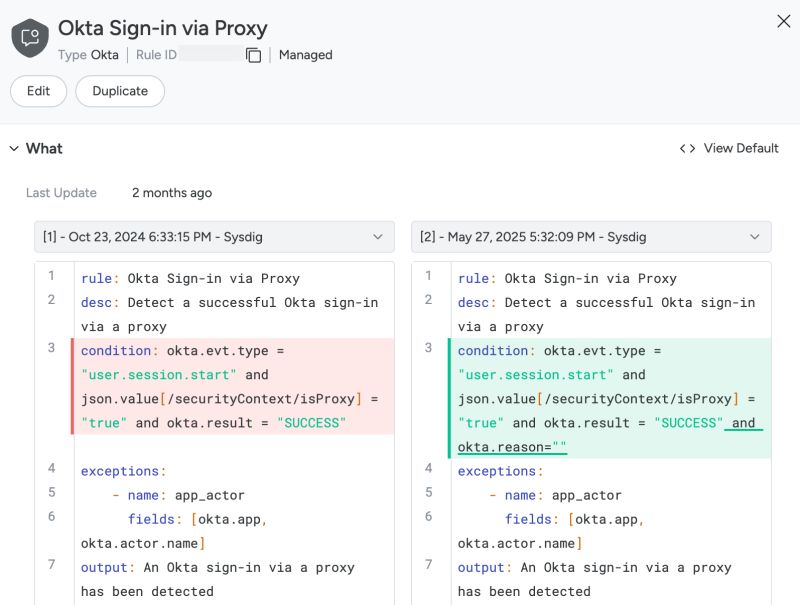The image size is (800, 605).
Task: Click the added okta.reason="" text in right diff
Action: click(x=512, y=447)
